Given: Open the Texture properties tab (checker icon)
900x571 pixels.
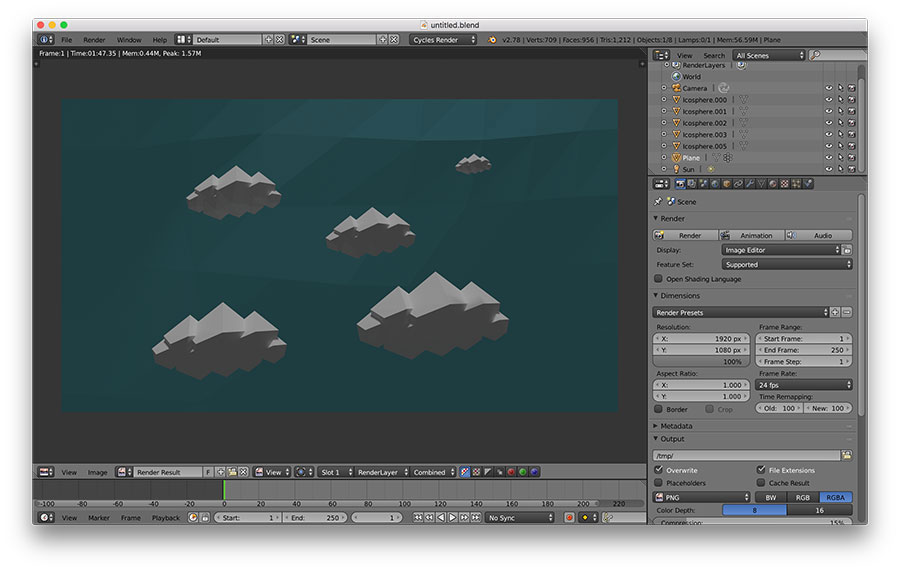Looking at the screenshot, I should [785, 184].
